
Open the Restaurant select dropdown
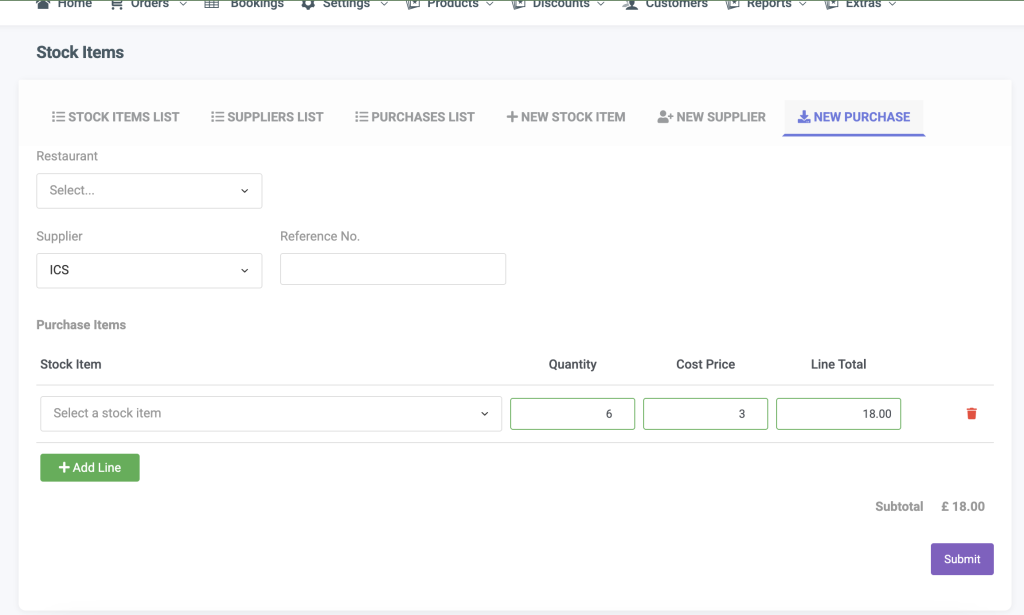149,191
